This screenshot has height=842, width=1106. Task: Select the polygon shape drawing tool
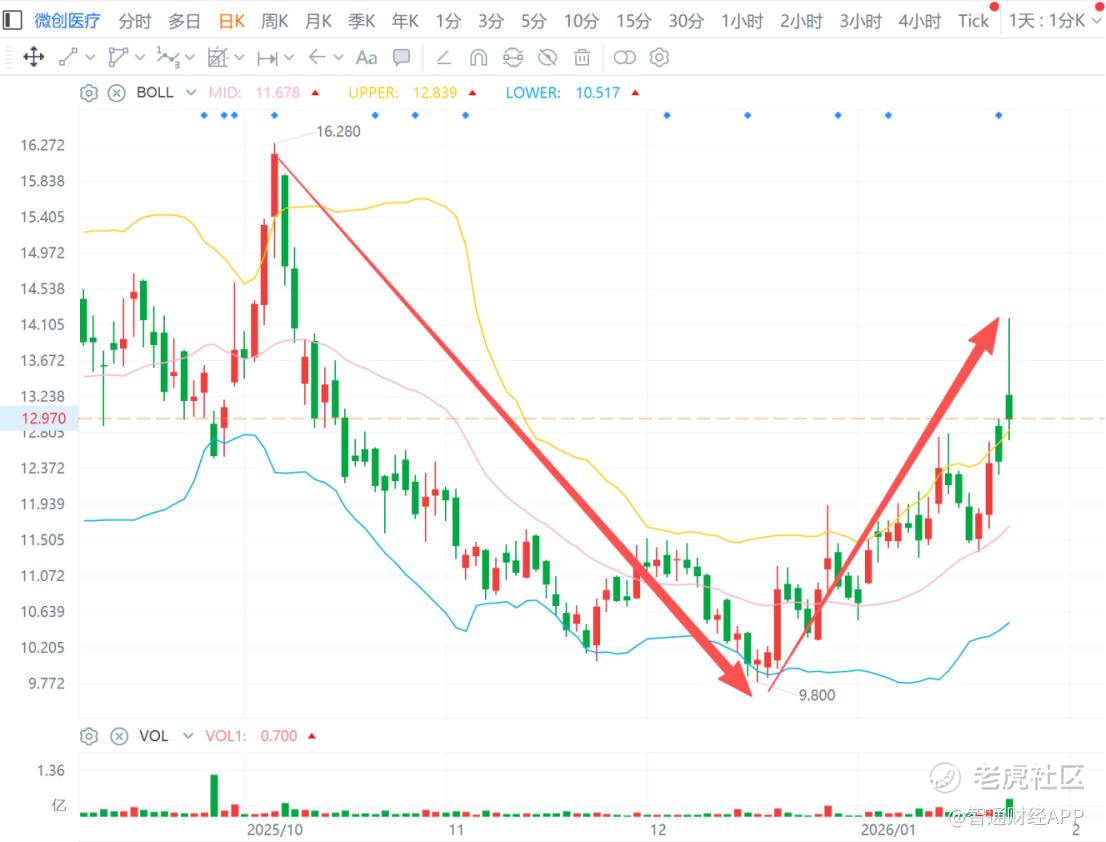click(118, 57)
